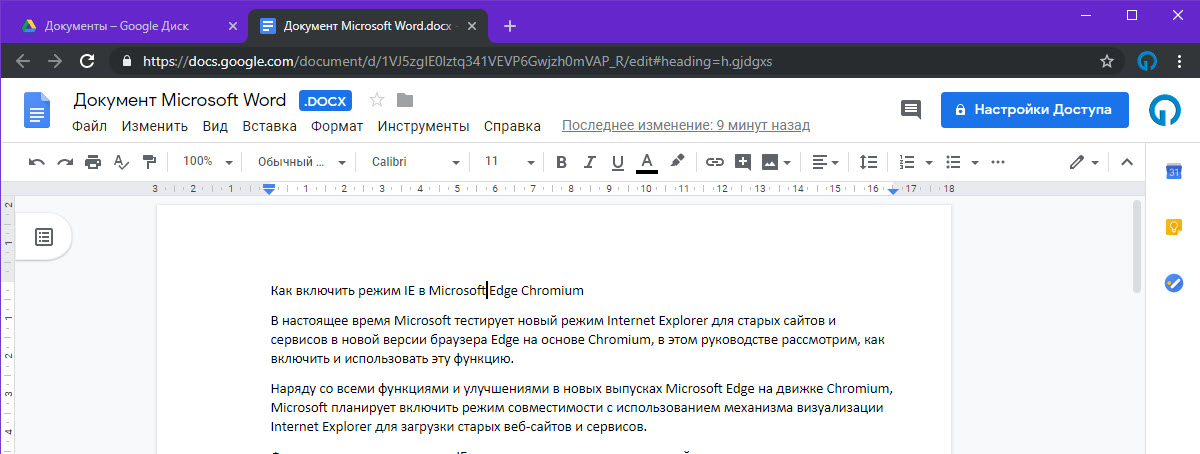This screenshot has width=1200, height=454.
Task: Toggle bold formatting
Action: coord(561,161)
